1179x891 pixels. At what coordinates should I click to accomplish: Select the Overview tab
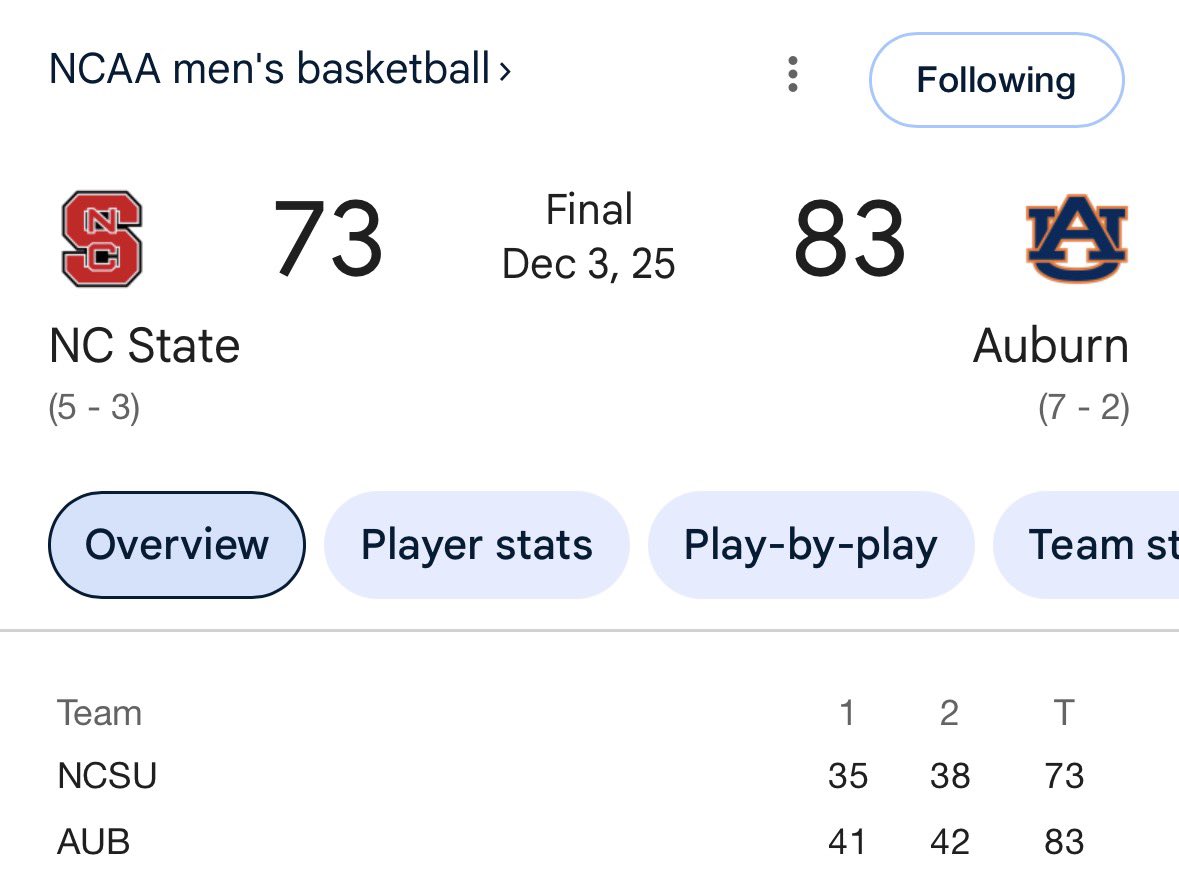coord(176,545)
